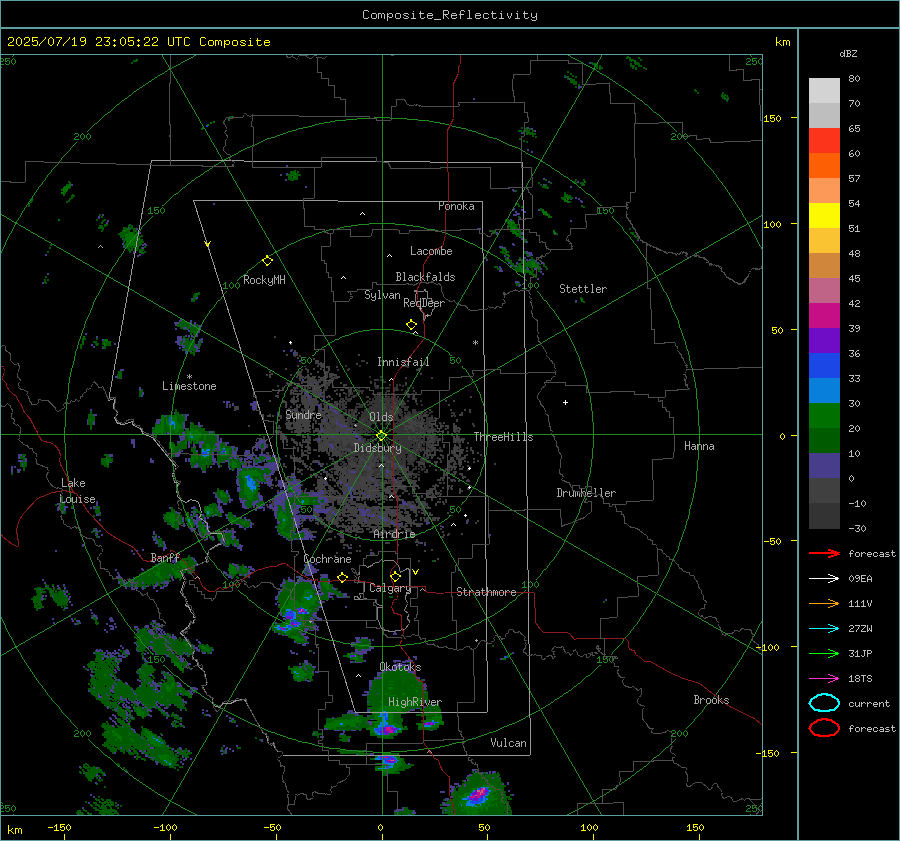Click the Stettler city label
Screen dimensions: 900x841
(583, 289)
